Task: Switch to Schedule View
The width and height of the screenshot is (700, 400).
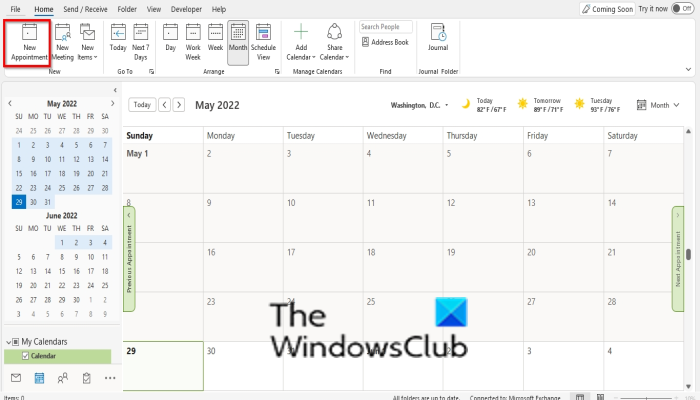Action: tap(263, 43)
